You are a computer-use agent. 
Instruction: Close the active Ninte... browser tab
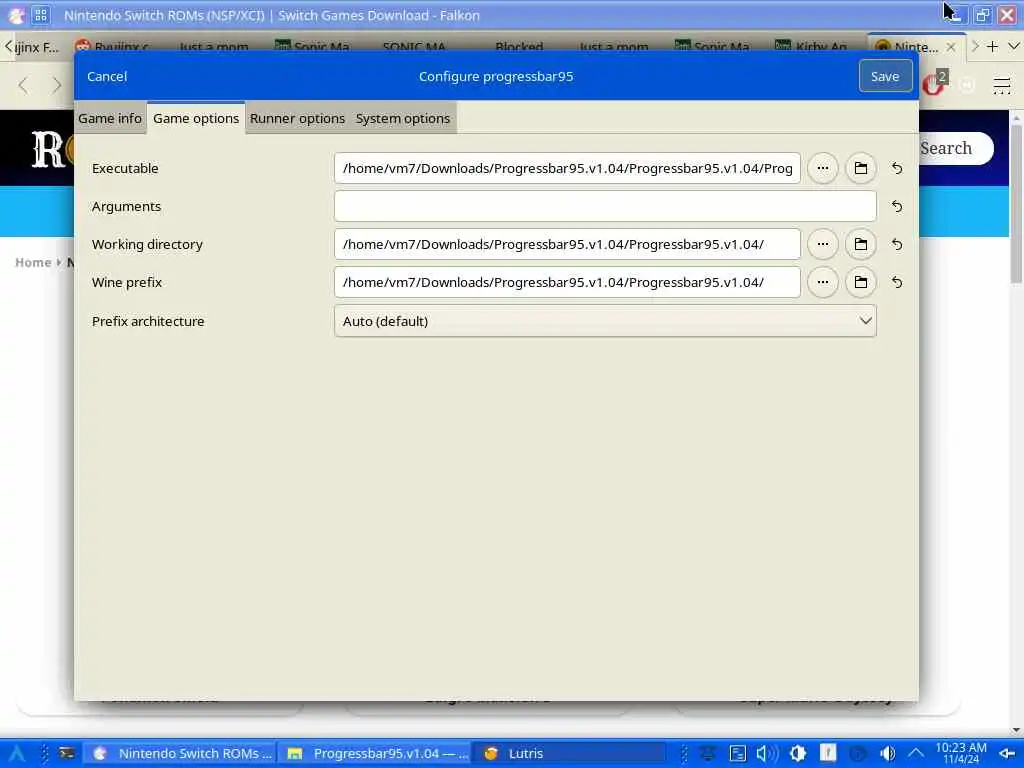coord(951,47)
